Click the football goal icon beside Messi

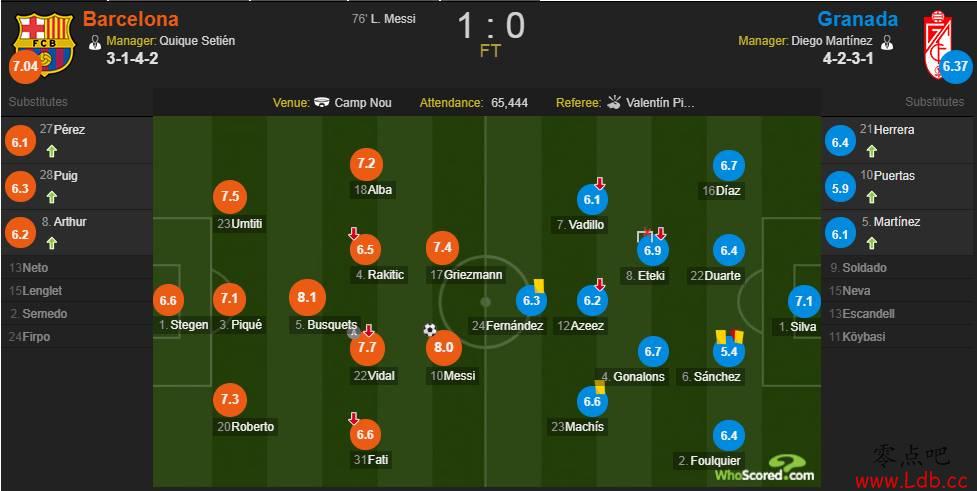(x=430, y=330)
